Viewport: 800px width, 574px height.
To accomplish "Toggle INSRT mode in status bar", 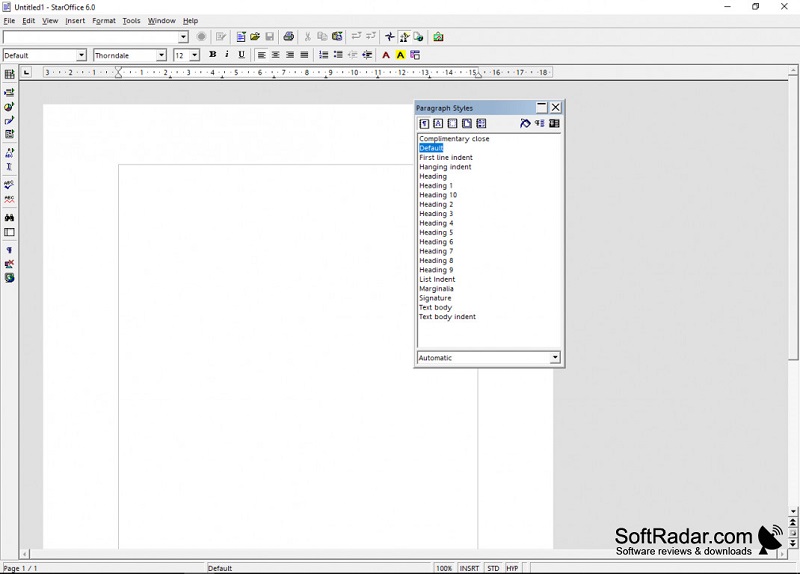I will click(469, 568).
